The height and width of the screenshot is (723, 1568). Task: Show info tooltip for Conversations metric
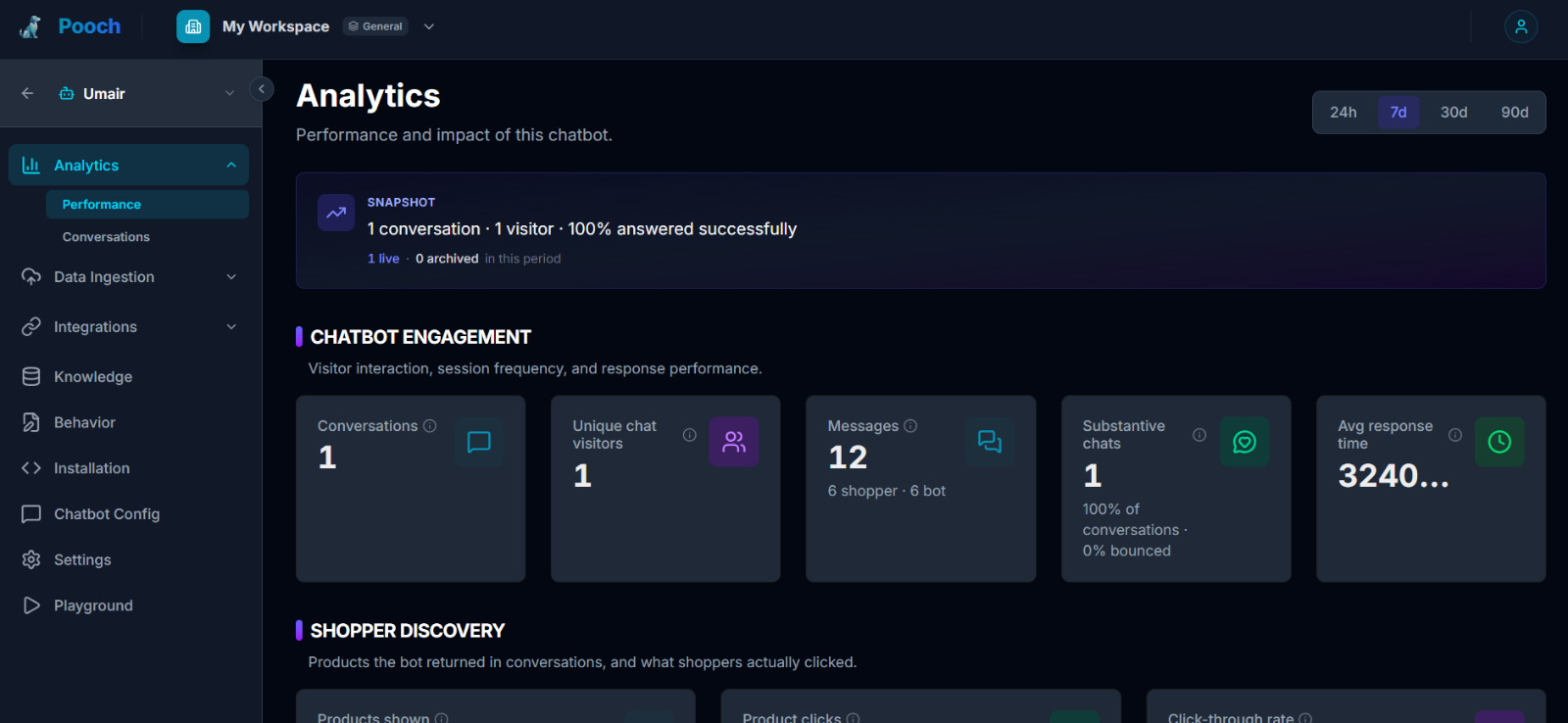[x=429, y=426]
